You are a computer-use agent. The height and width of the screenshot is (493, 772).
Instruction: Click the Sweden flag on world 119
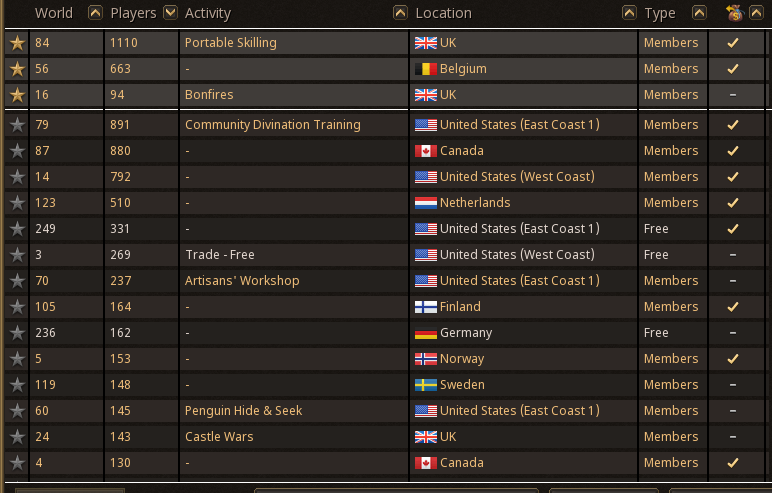click(426, 385)
